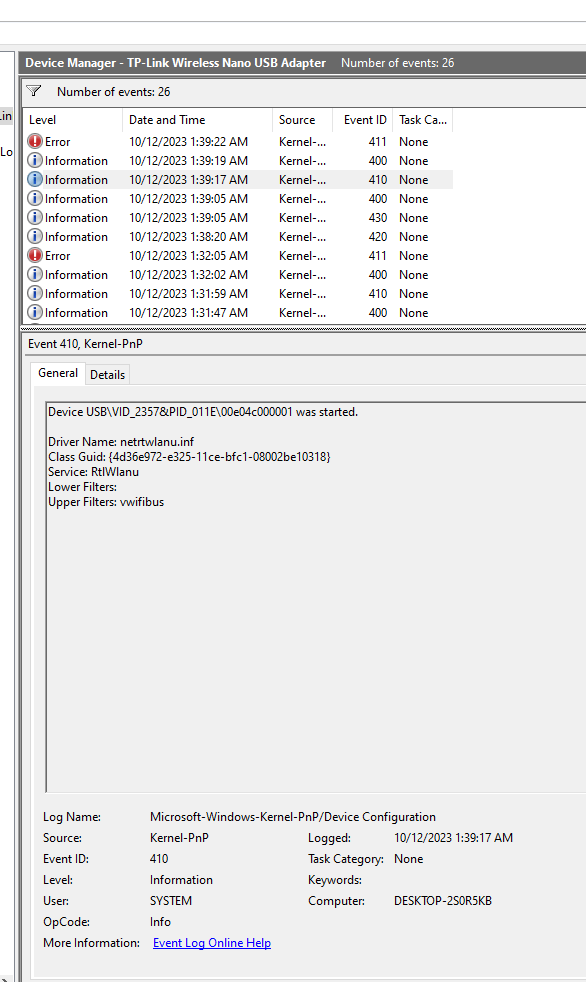
Task: Click the 'Driver Name: netrtwlanu.inf' line
Action: click(121, 442)
